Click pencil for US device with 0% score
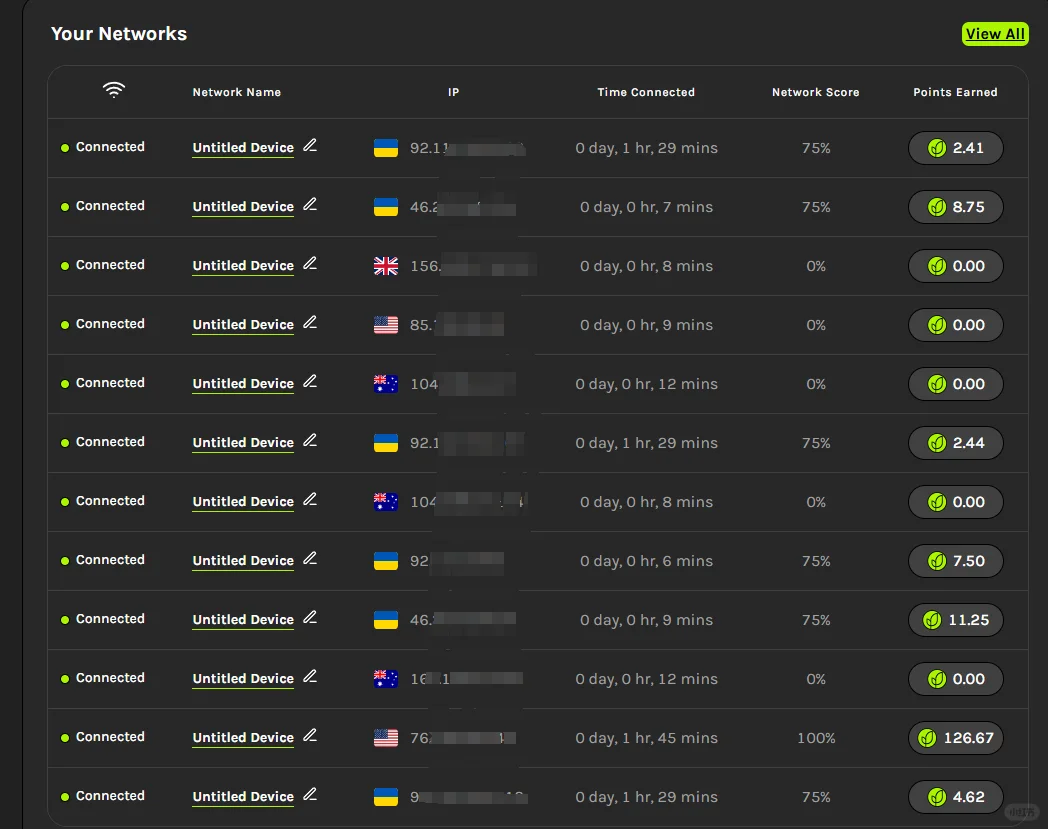This screenshot has width=1048, height=829. pos(310,322)
